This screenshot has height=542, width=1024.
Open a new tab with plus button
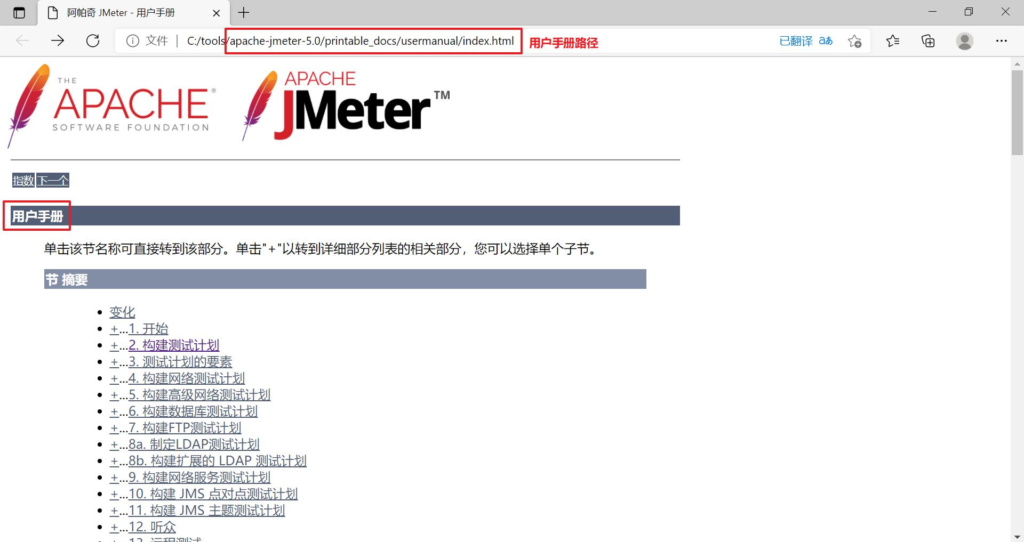point(244,13)
